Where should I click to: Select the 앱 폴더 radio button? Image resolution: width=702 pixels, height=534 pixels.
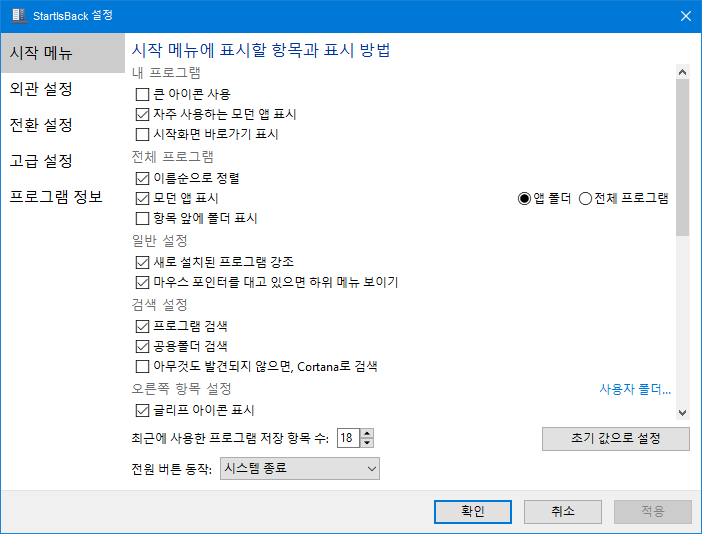(524, 198)
